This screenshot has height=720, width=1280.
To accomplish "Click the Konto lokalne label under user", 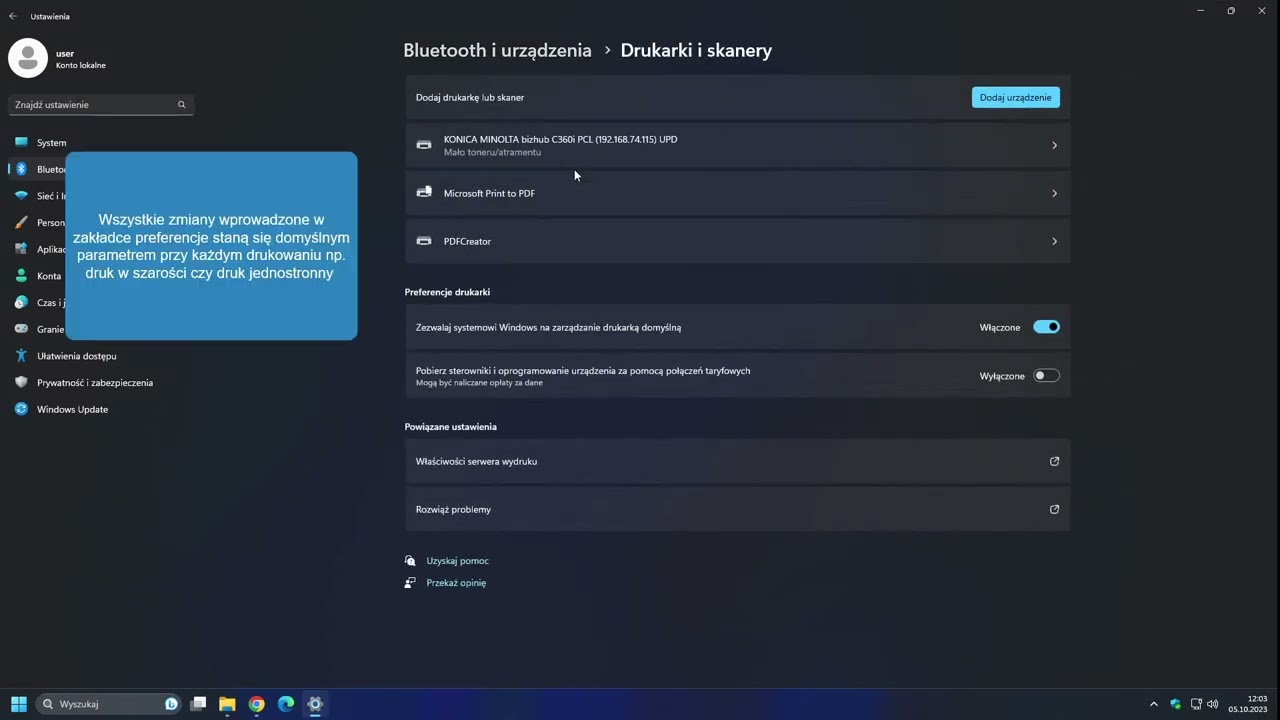I will (x=81, y=65).
